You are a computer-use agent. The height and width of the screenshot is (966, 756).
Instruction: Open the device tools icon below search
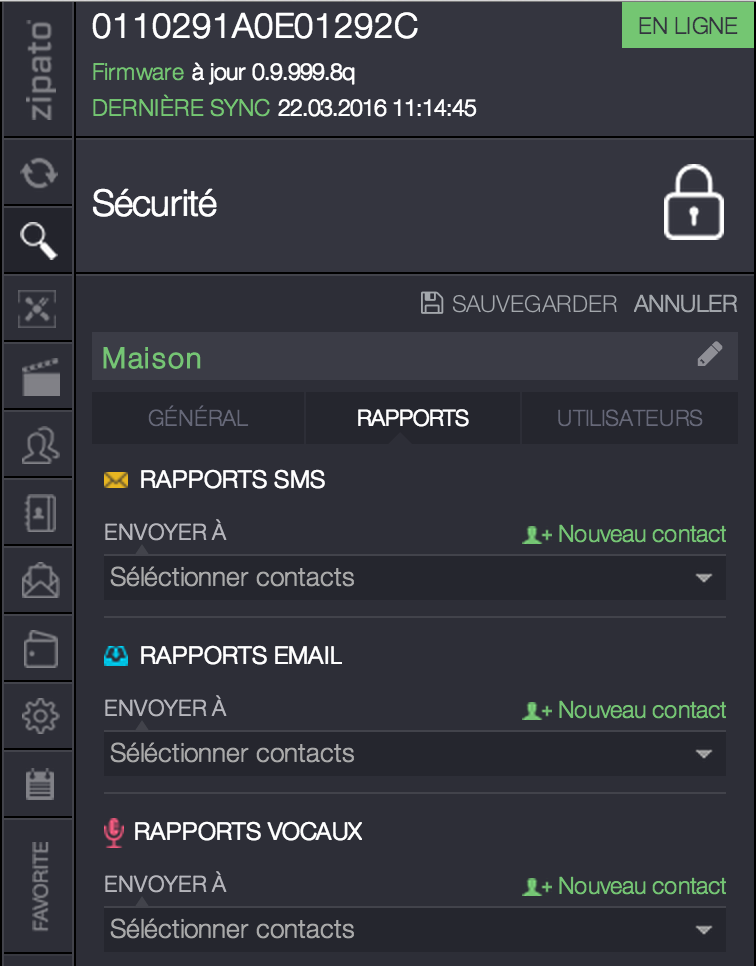click(37, 308)
